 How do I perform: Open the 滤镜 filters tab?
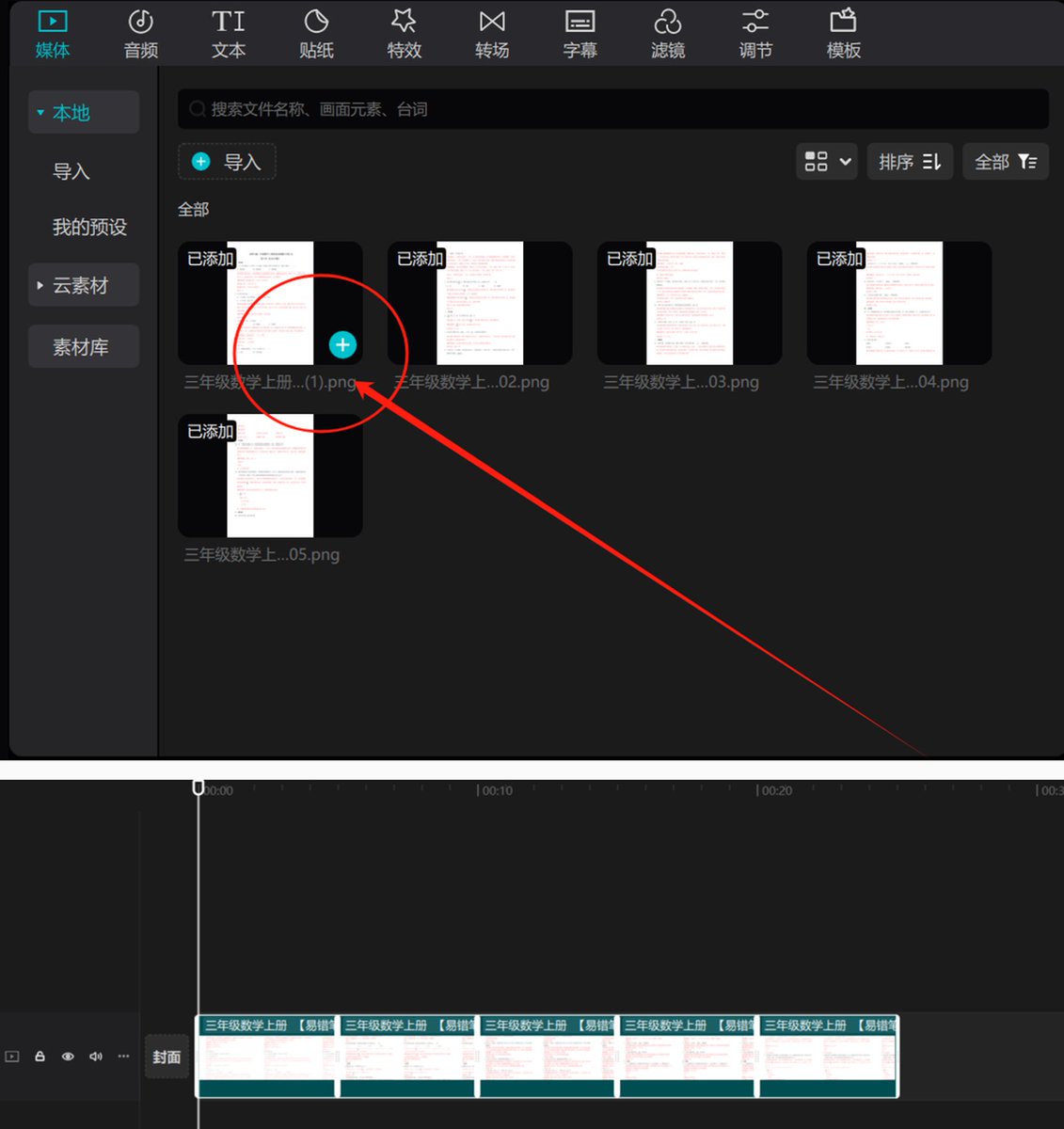(668, 35)
